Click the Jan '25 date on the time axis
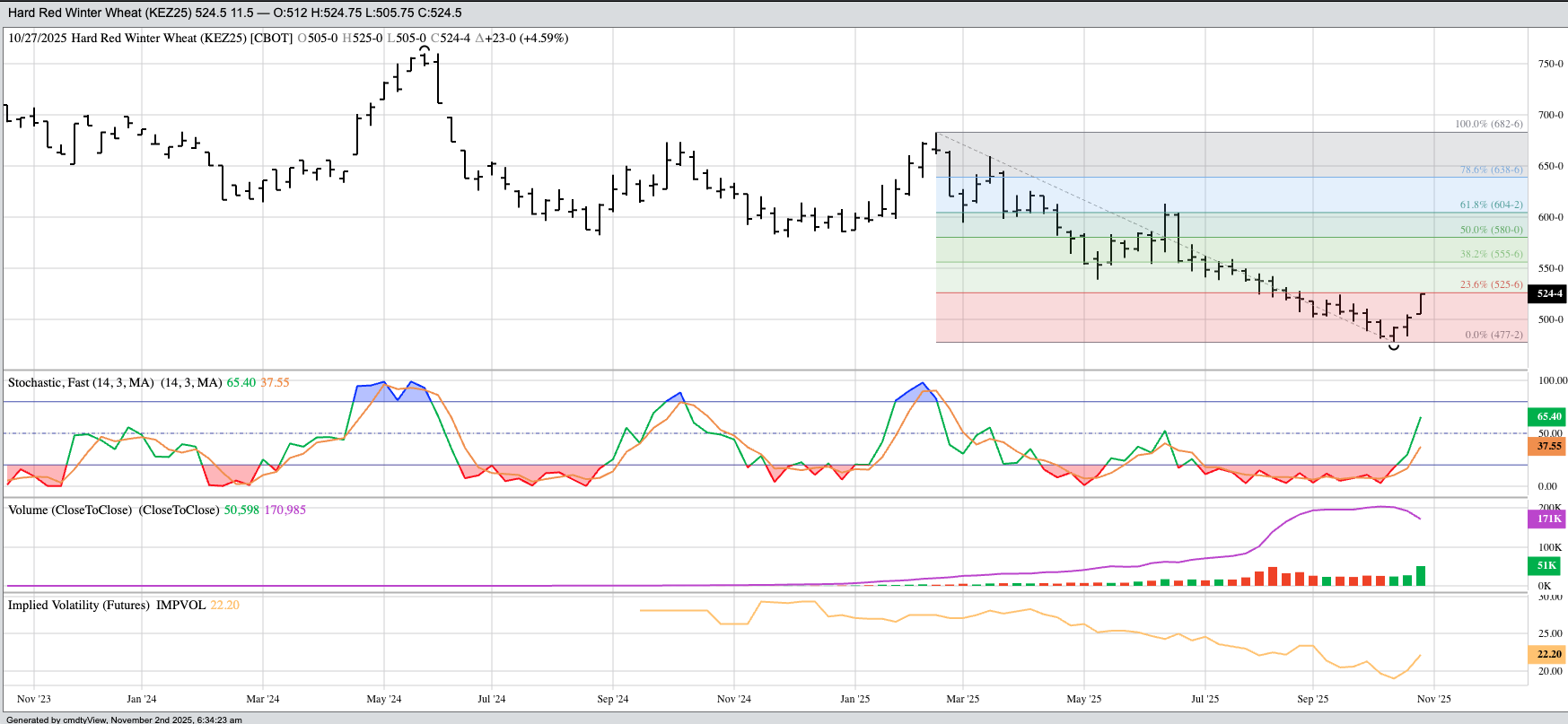This screenshot has width=1568, height=724. [x=854, y=699]
